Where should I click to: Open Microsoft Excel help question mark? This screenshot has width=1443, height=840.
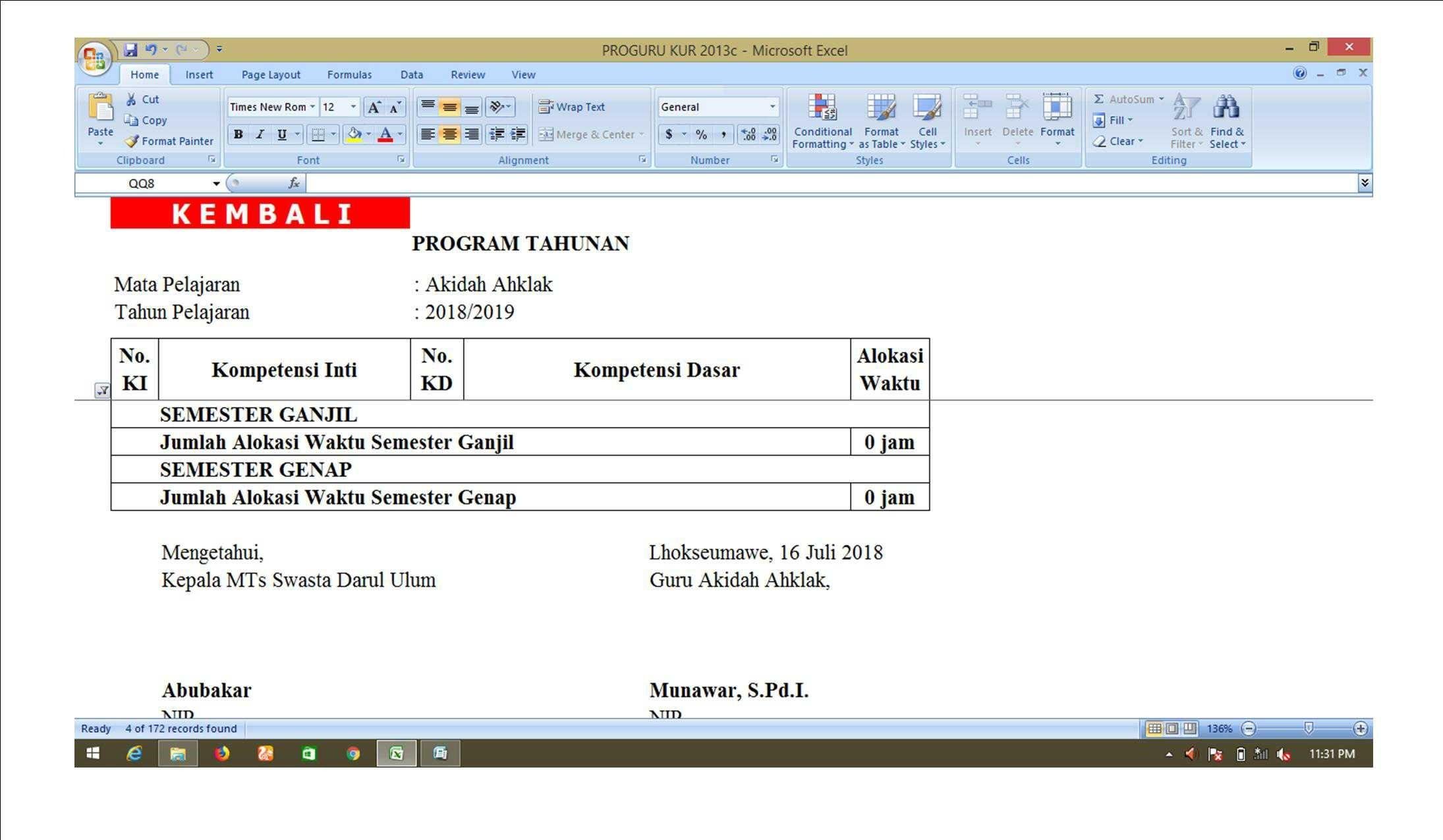click(1299, 73)
